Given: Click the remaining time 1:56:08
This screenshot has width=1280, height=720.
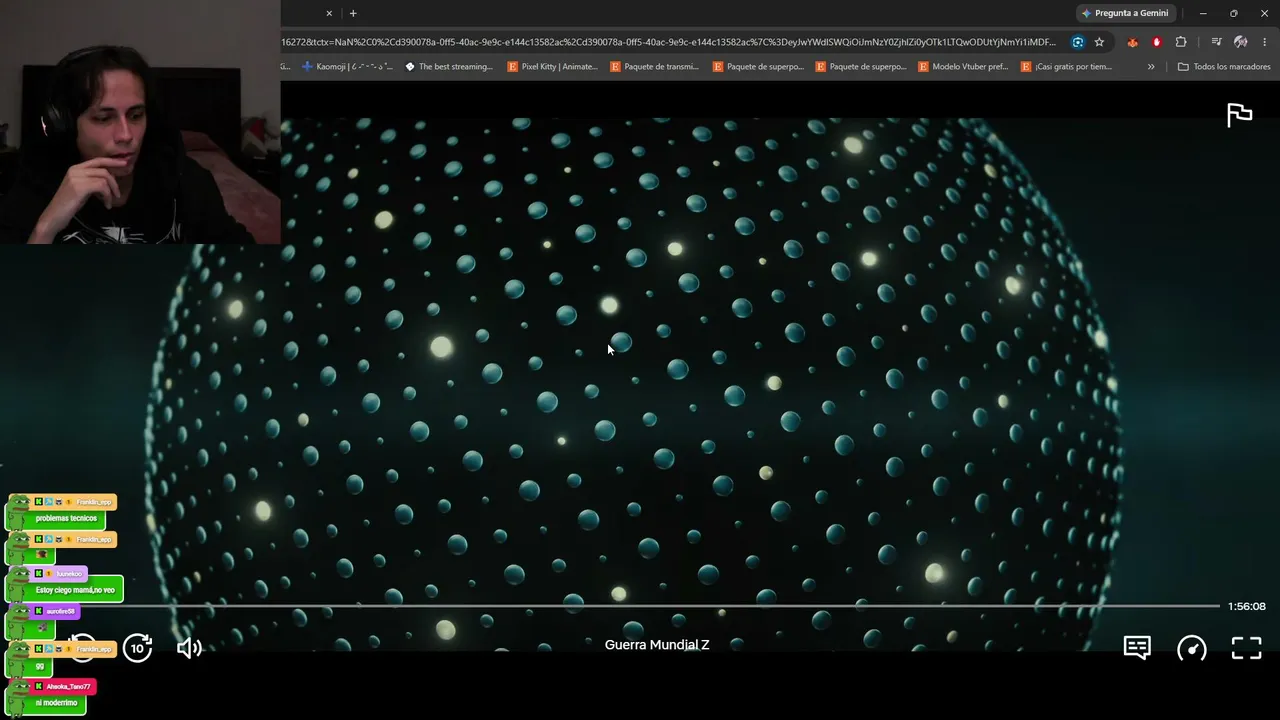Looking at the screenshot, I should pyautogui.click(x=1247, y=606).
